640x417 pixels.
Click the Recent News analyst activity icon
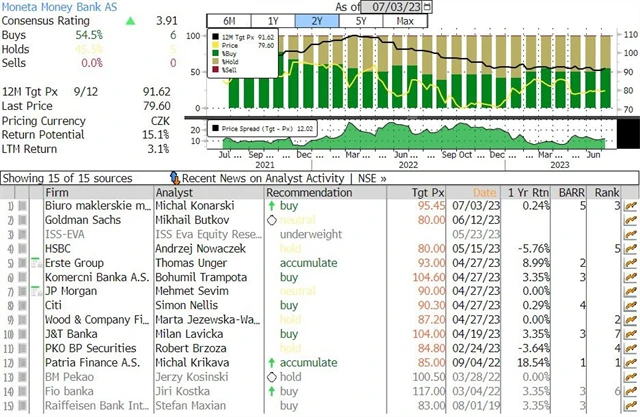174,178
